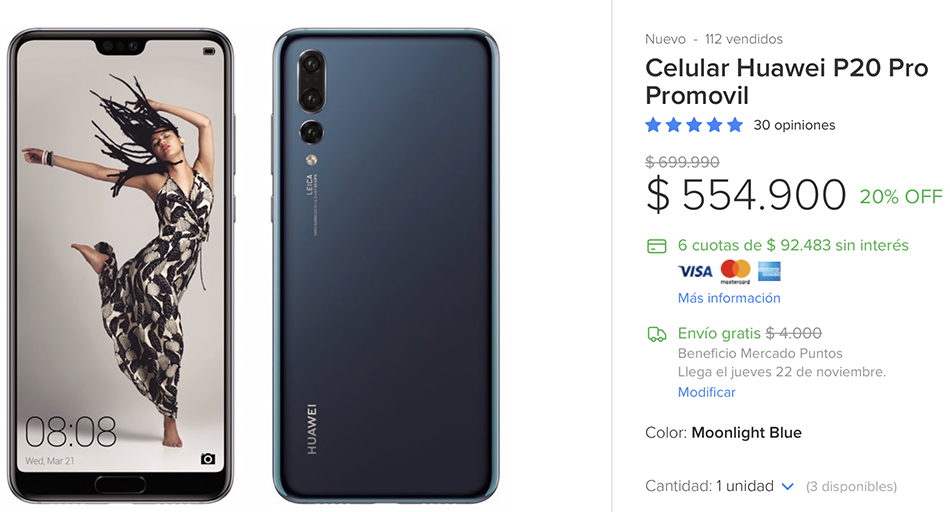Click Modificar to change shipping
Screen dimensions: 950x512
(x=706, y=392)
